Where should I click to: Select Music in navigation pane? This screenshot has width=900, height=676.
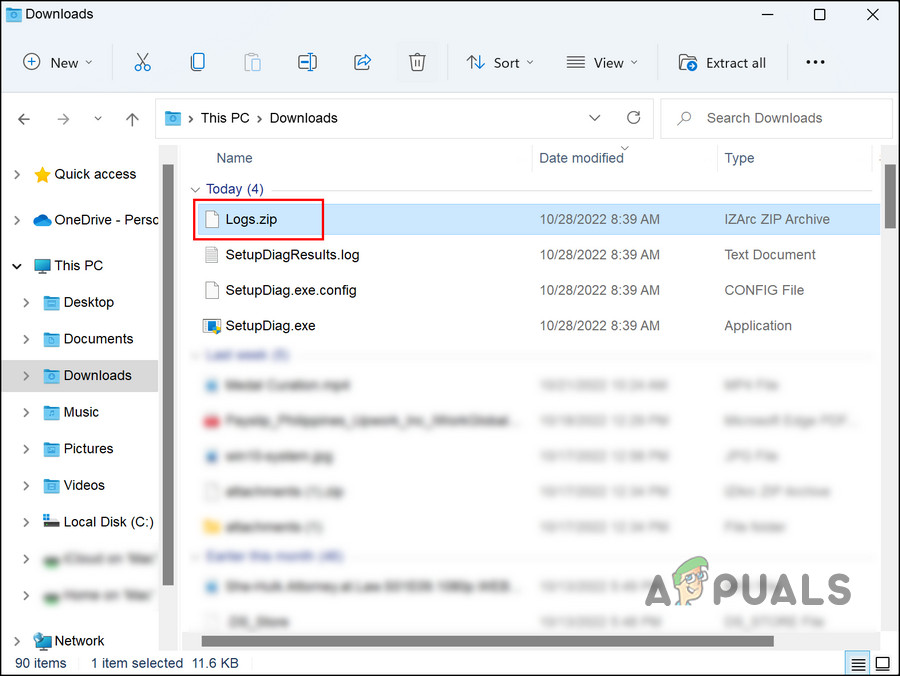(x=81, y=413)
